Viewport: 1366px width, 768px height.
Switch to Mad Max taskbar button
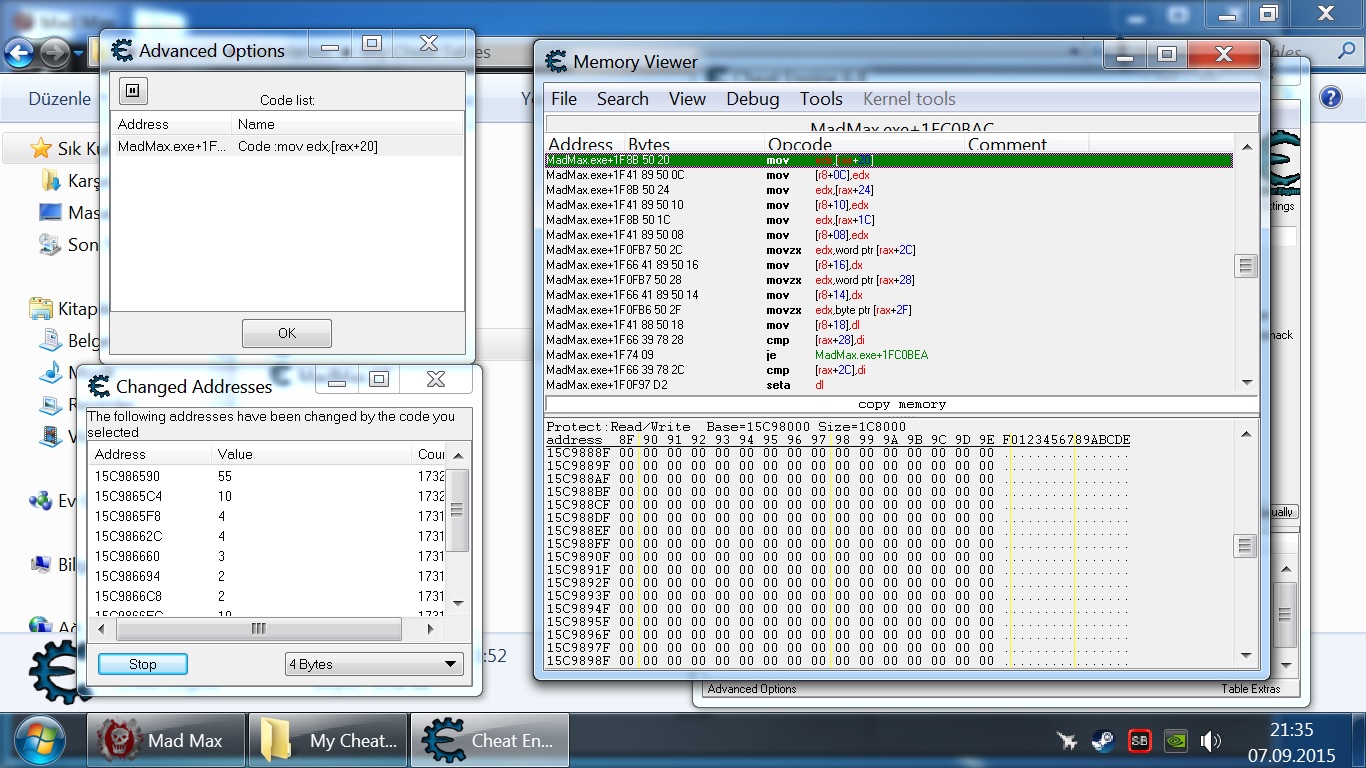[167, 741]
